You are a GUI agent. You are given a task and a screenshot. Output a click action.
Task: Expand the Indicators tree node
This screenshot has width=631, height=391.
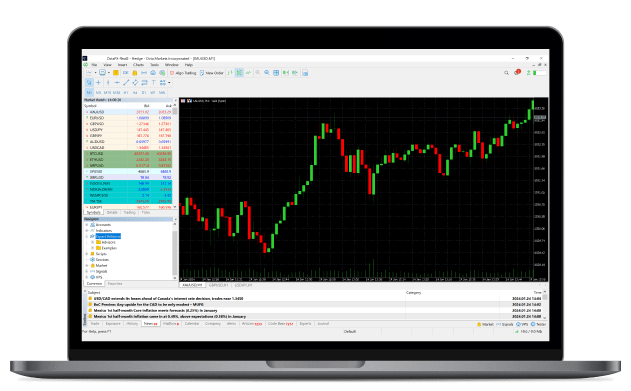(87, 230)
